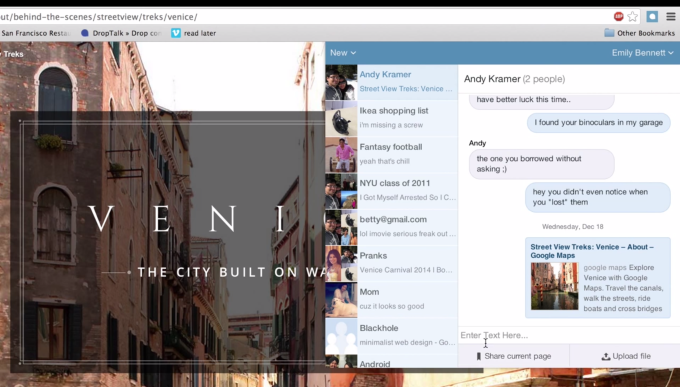The height and width of the screenshot is (387, 680).
Task: Click the Share current page button
Action: (x=513, y=356)
